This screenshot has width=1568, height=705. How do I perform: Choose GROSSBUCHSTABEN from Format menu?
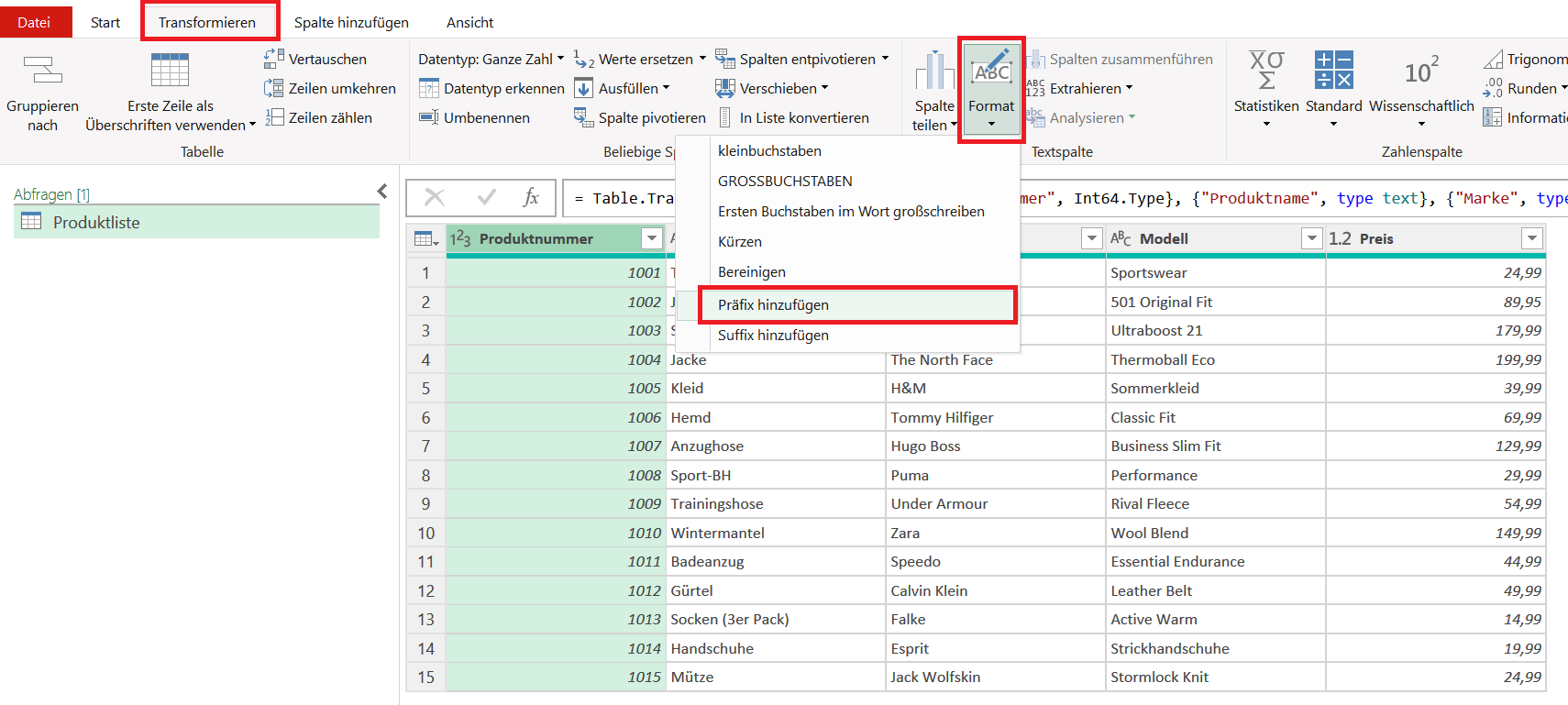pyautogui.click(x=848, y=182)
